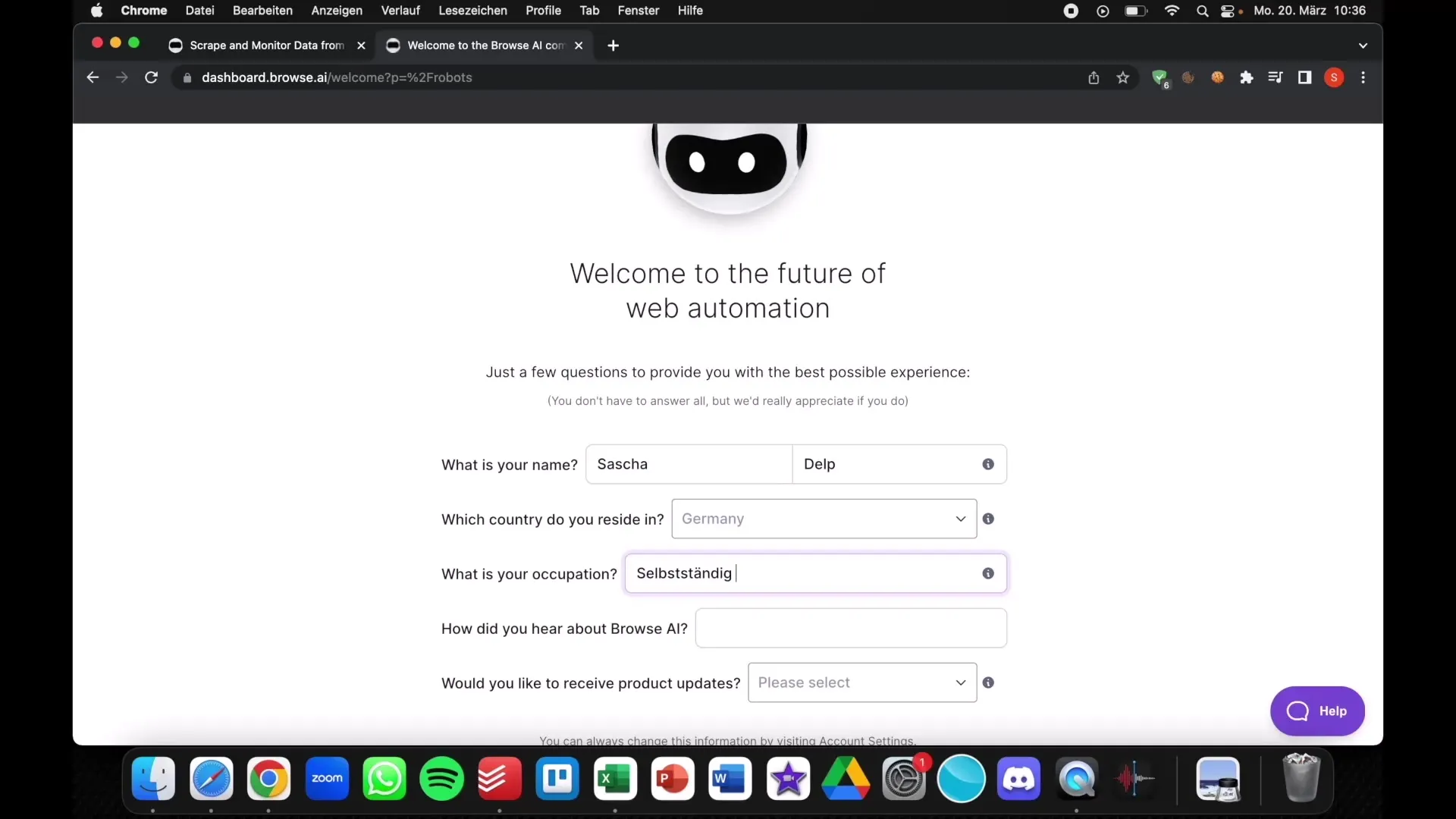Open Discord from the dock
Screen dimensions: 1456x819
[x=1018, y=779]
